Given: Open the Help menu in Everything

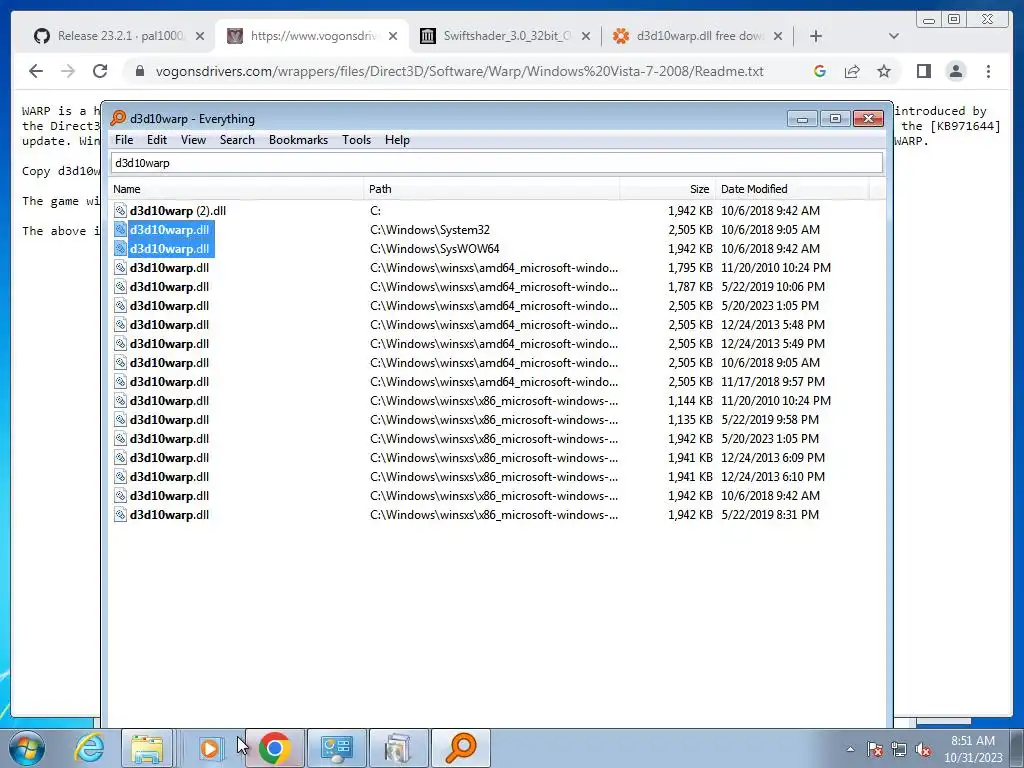Looking at the screenshot, I should (397, 140).
